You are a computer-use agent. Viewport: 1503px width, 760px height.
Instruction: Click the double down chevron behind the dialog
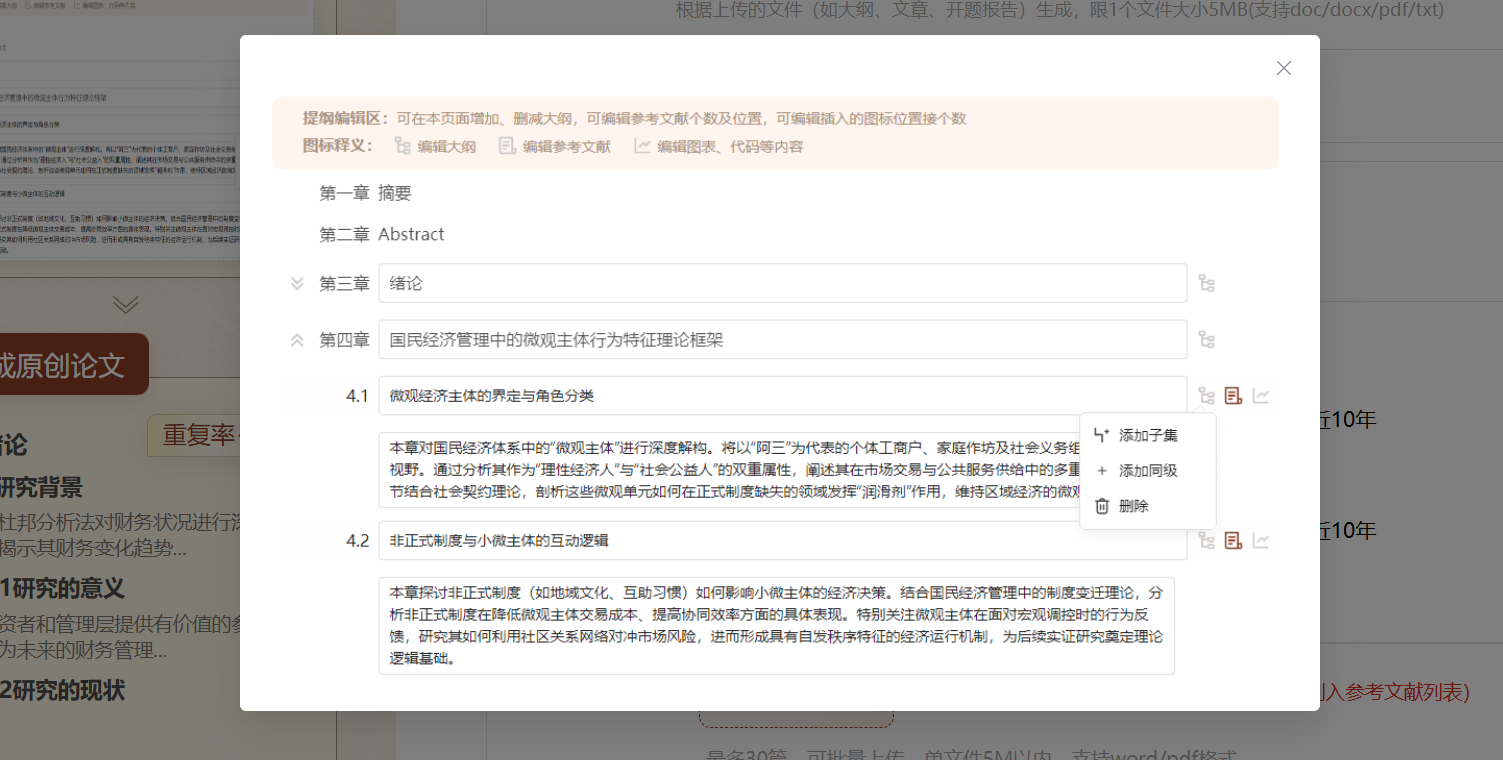point(125,304)
